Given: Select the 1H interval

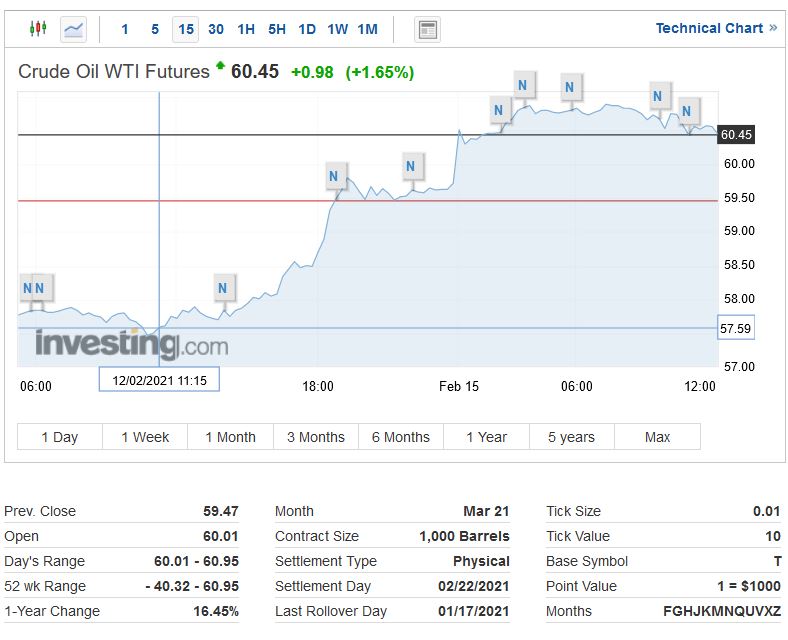Looking at the screenshot, I should click(x=246, y=29).
